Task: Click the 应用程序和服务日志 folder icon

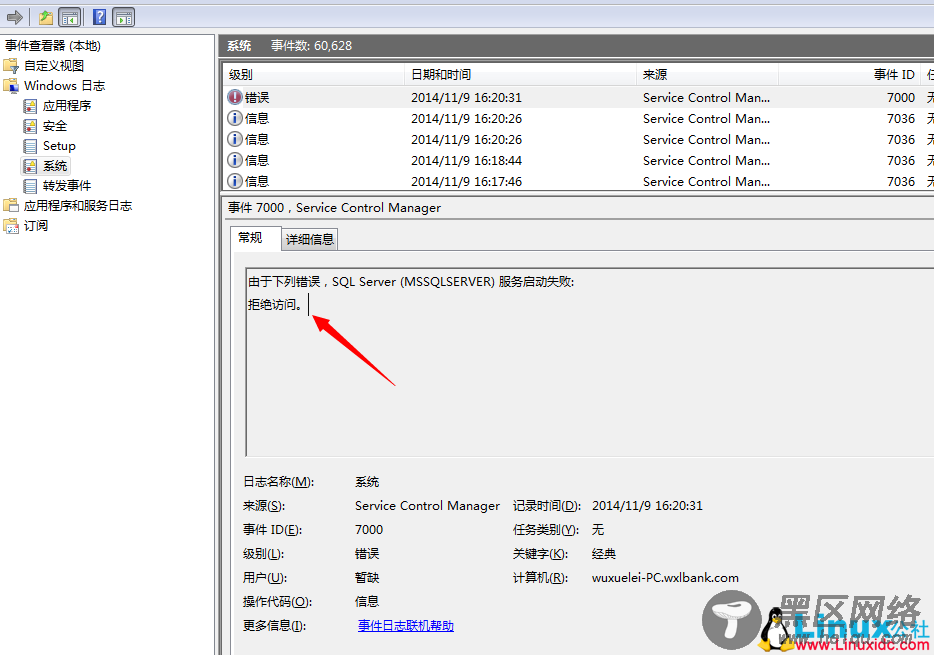Action: click(11, 206)
